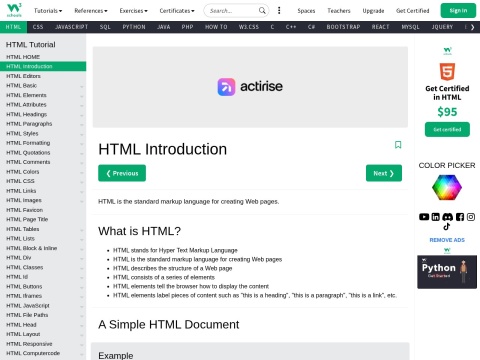This screenshot has width=480, height=360.
Task: Show more languages with right arrow
Action: point(472,27)
